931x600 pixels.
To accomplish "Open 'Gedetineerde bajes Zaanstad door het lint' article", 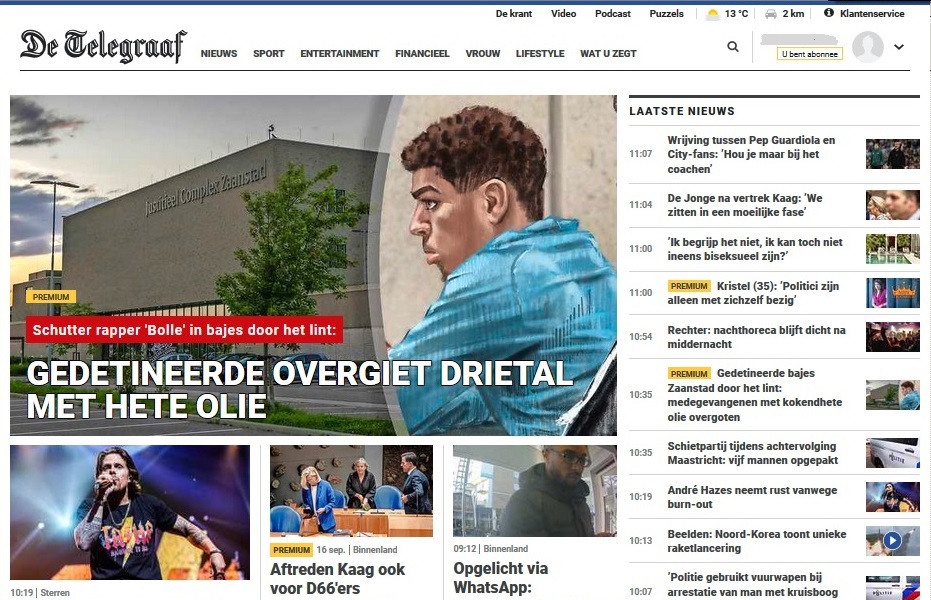I will [x=755, y=395].
